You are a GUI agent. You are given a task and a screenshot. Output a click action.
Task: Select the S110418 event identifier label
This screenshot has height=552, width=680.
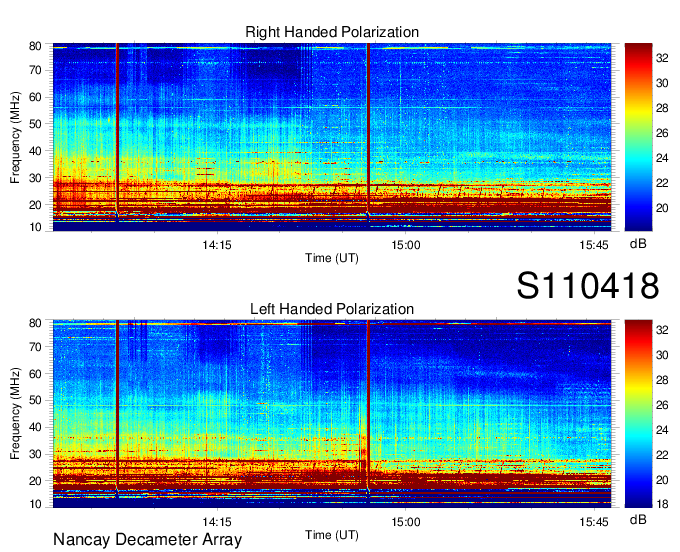point(588,286)
